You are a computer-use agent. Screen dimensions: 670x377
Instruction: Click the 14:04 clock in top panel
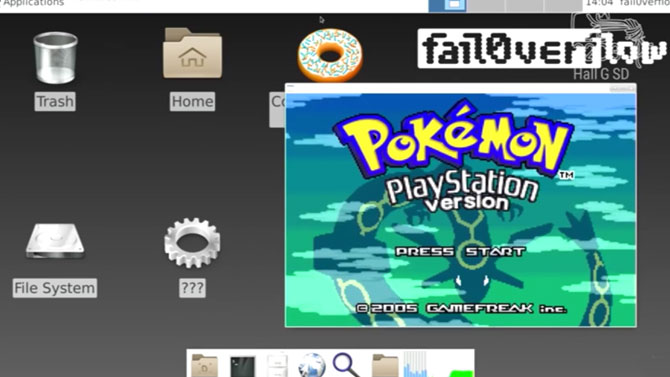click(599, 3)
